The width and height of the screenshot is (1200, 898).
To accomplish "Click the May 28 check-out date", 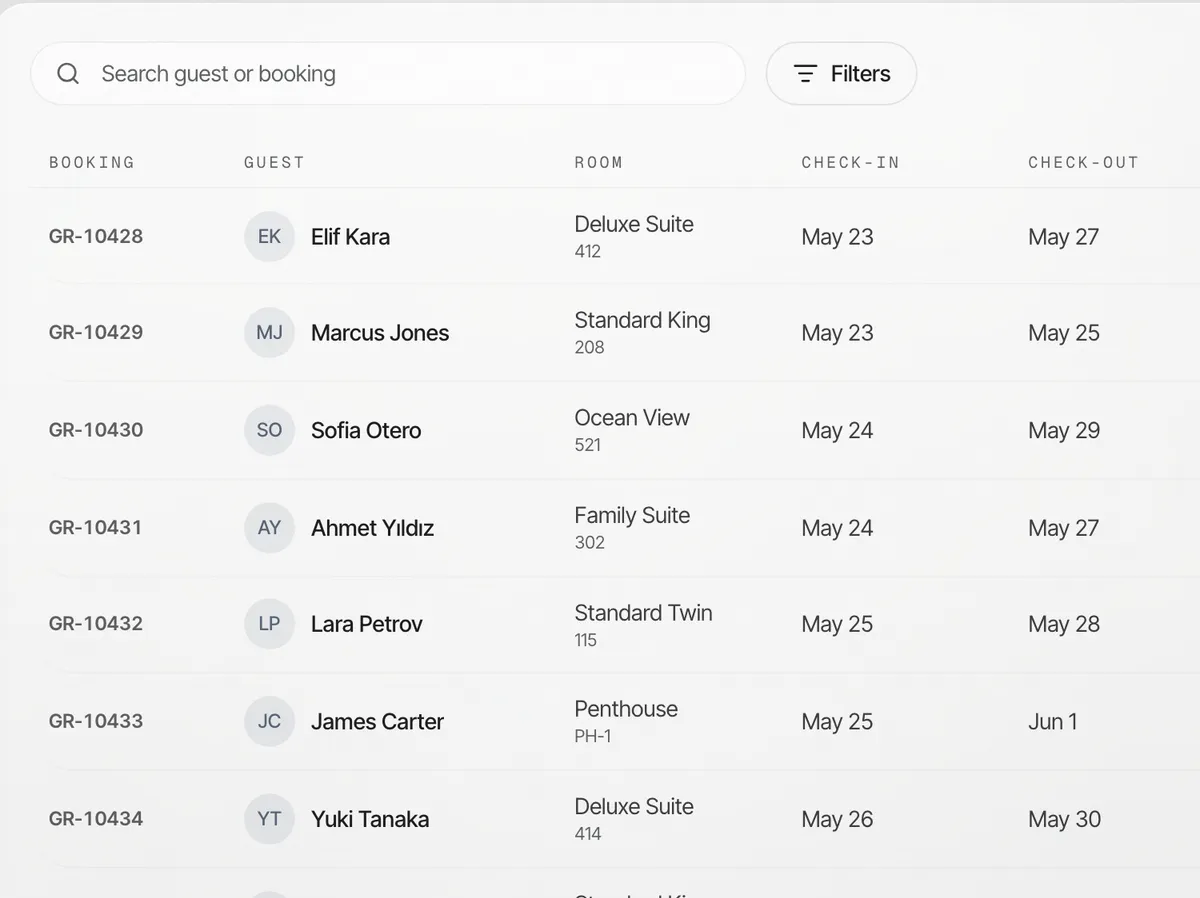I will 1064,624.
